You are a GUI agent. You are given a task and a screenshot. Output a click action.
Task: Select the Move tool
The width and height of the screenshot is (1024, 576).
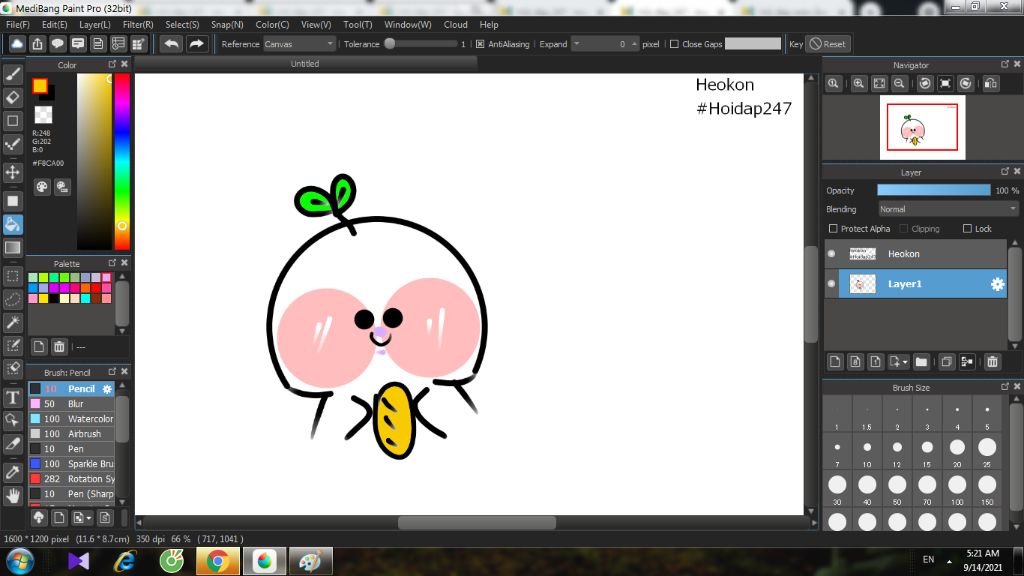[x=12, y=172]
